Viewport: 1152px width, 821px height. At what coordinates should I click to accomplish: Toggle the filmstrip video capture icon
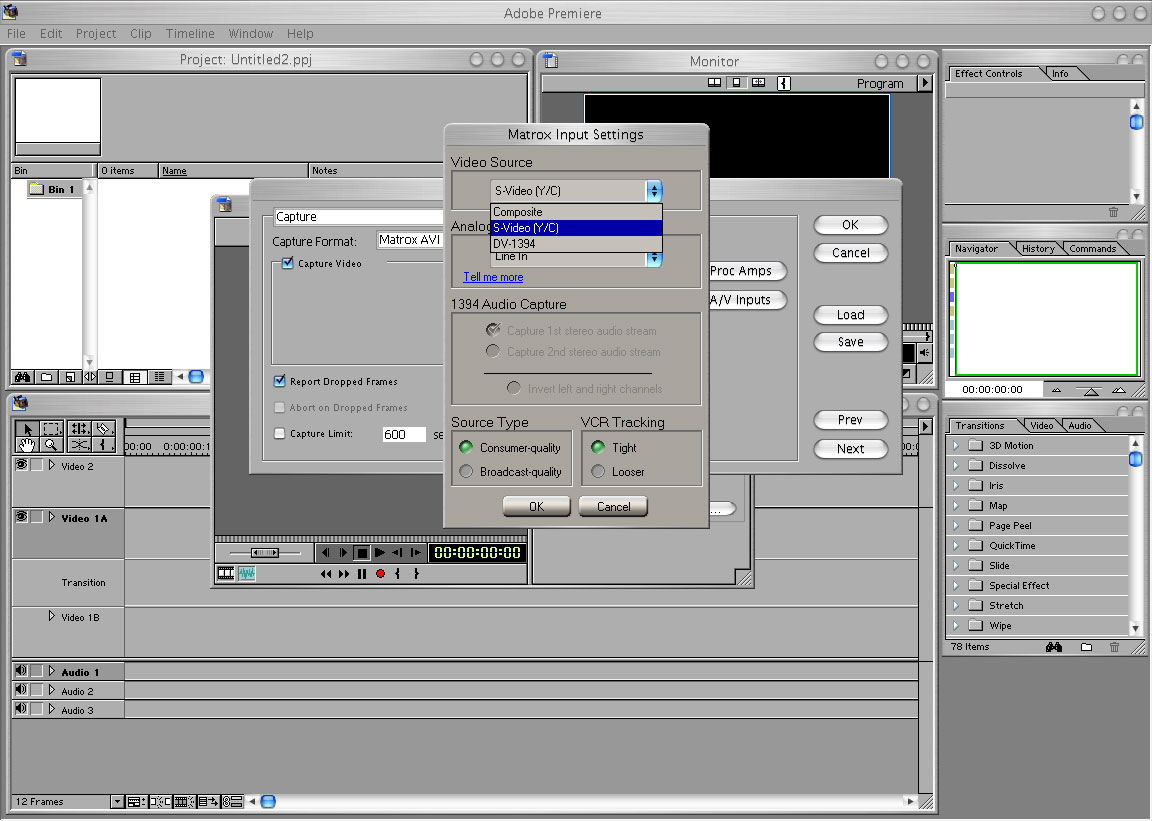(x=226, y=573)
